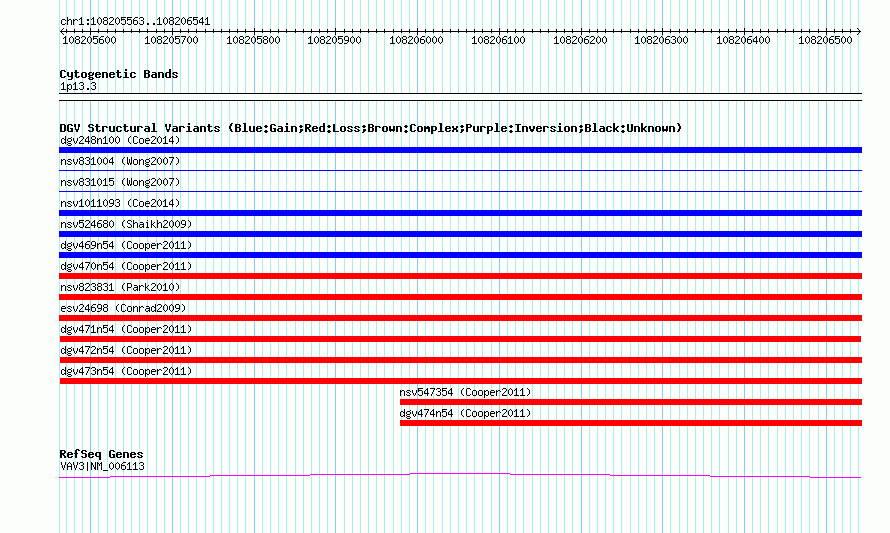The width and height of the screenshot is (890, 533).
Task: Select the red loss bar for dgv474n54
Action: coord(631,423)
